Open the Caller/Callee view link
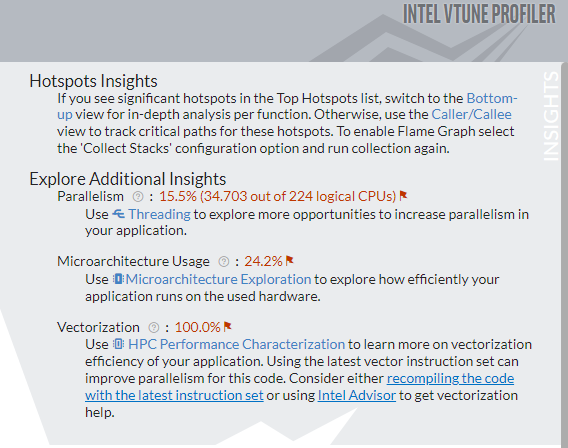568x448 pixels. (x=471, y=114)
